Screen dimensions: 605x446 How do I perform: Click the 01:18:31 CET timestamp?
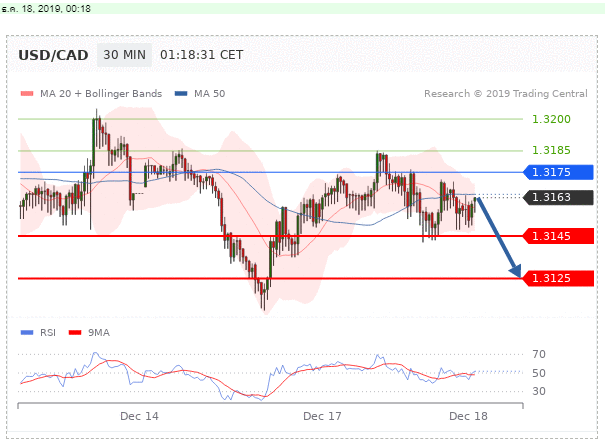point(202,55)
